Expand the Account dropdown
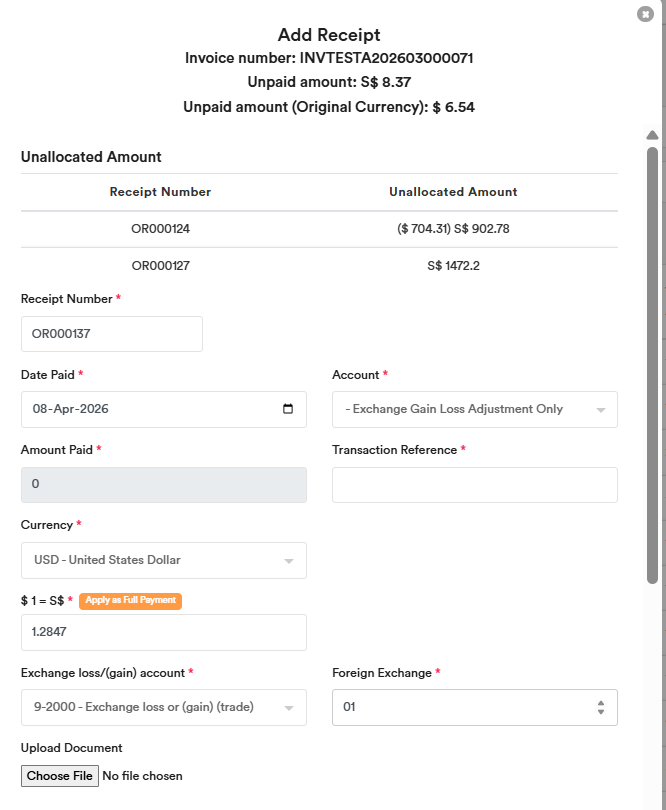 tap(474, 409)
